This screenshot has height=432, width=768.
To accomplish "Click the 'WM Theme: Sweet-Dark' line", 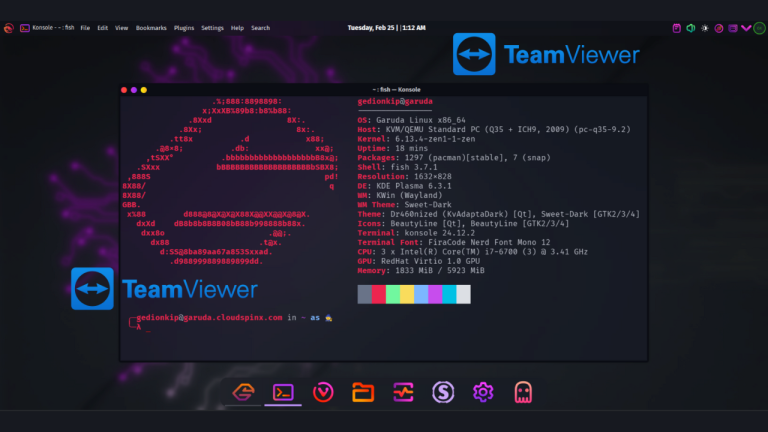I will click(x=405, y=205).
